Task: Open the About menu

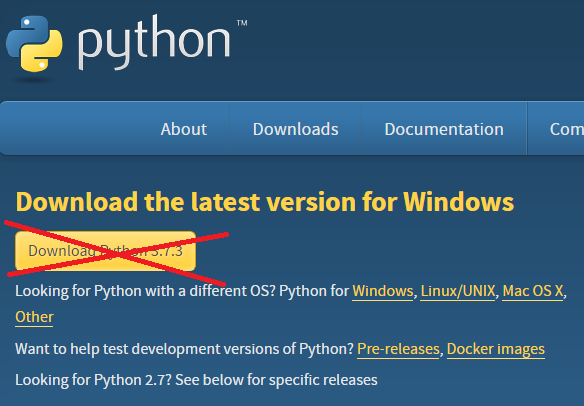Action: tap(184, 129)
